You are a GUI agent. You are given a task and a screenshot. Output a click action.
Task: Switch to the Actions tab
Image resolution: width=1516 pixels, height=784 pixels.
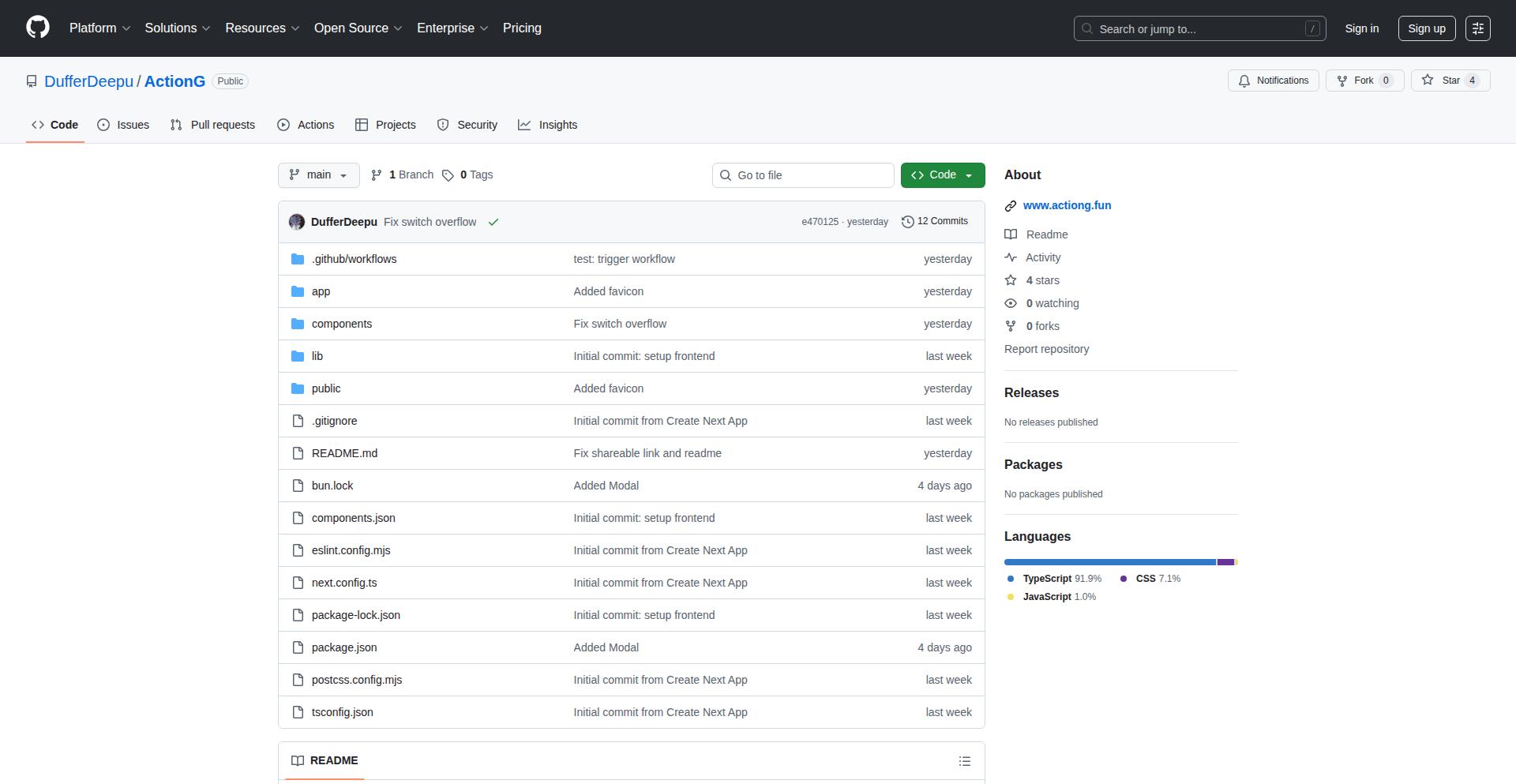pos(314,124)
